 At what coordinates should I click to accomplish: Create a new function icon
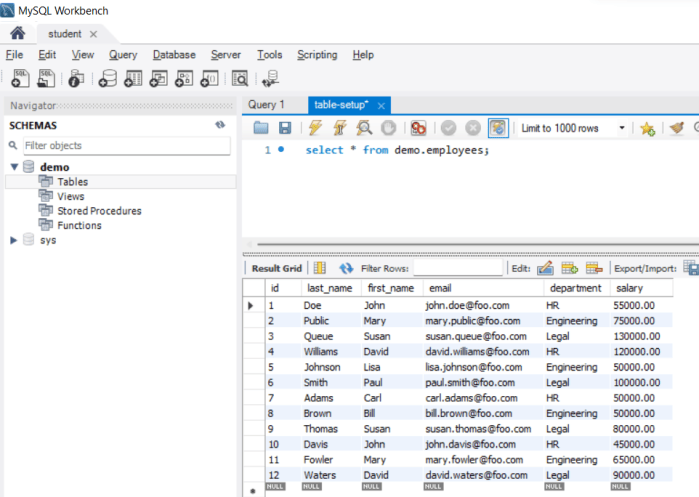coord(209,78)
